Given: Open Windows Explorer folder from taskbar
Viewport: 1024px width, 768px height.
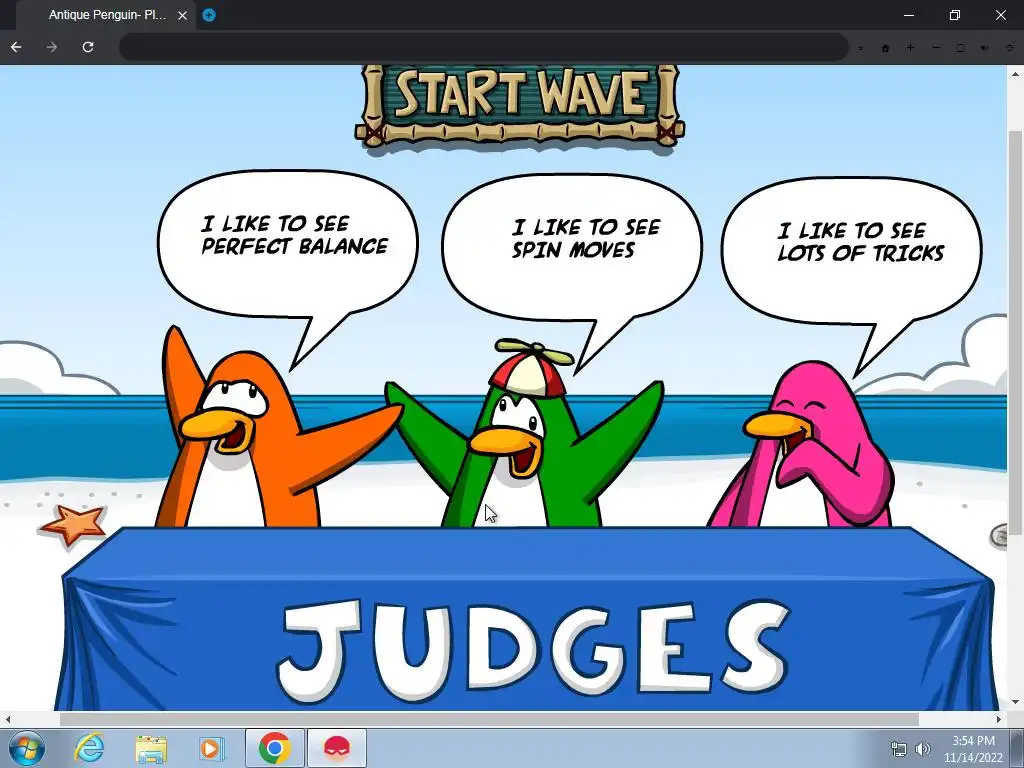Looking at the screenshot, I should [x=151, y=749].
